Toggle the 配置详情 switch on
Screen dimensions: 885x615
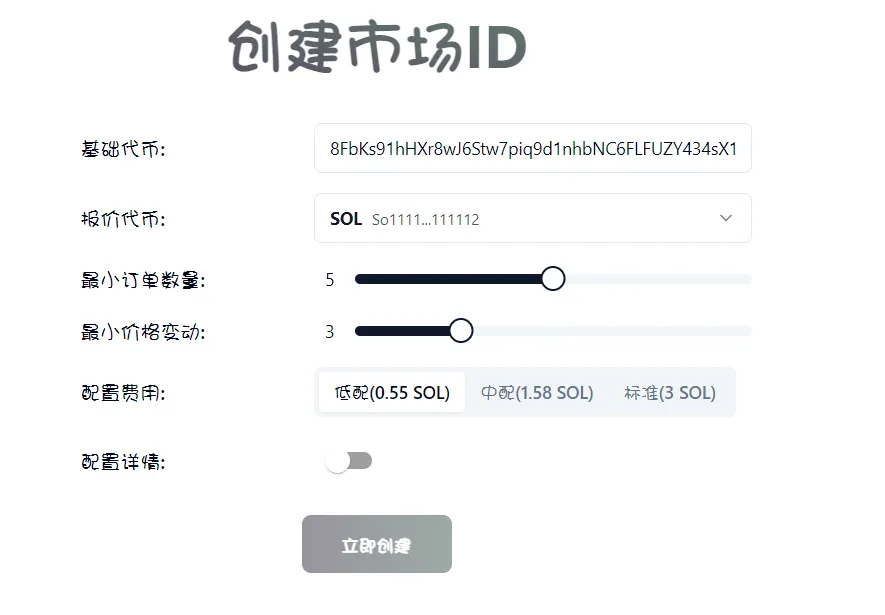tap(348, 461)
